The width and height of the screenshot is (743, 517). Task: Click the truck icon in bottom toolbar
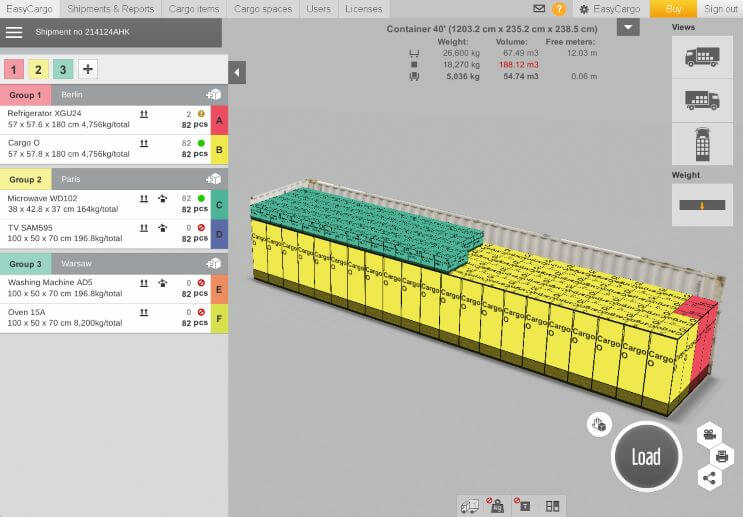coord(470,506)
